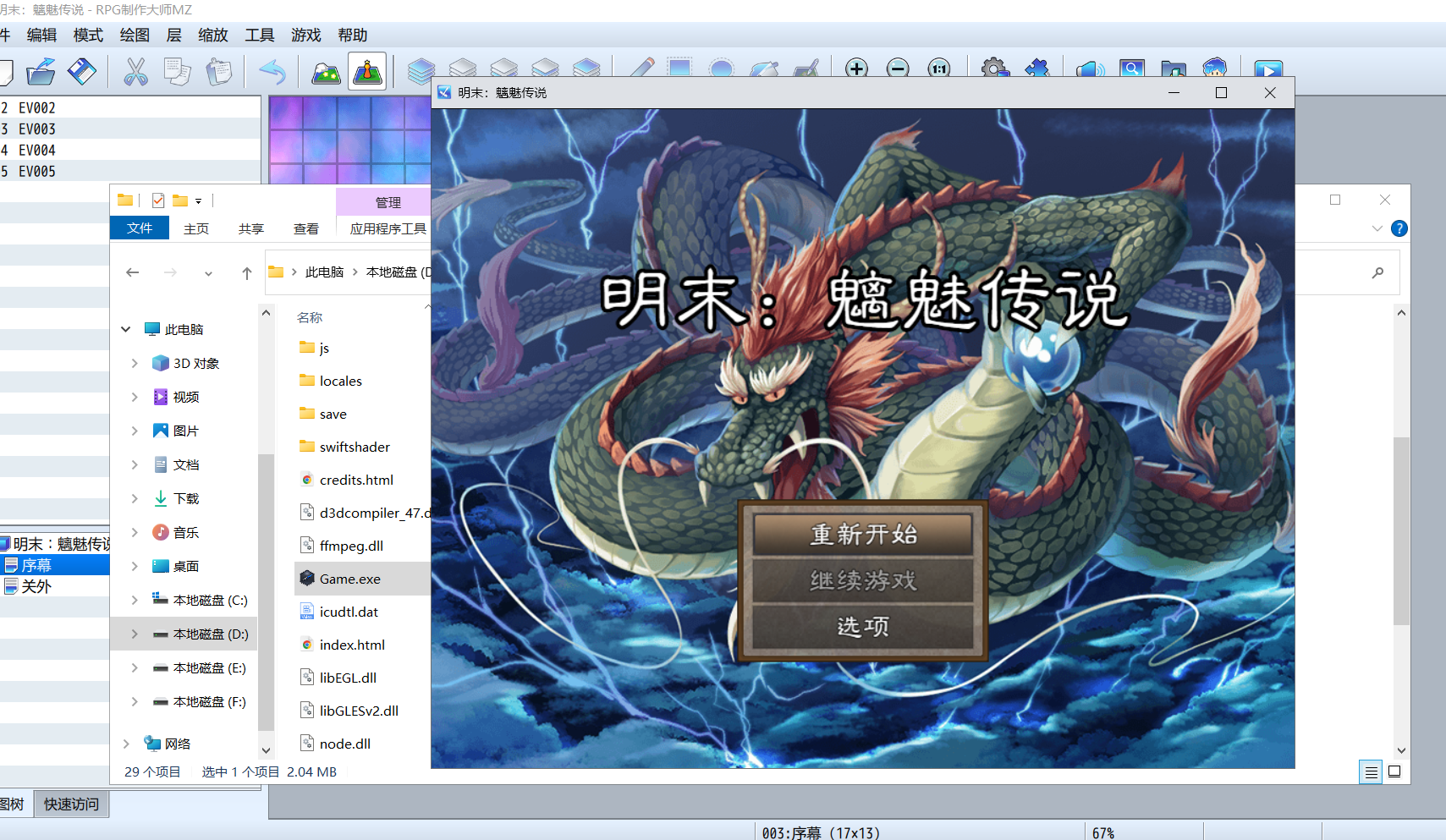Expand the 下载 folder node
This screenshot has width=1446, height=840.
click(x=135, y=498)
